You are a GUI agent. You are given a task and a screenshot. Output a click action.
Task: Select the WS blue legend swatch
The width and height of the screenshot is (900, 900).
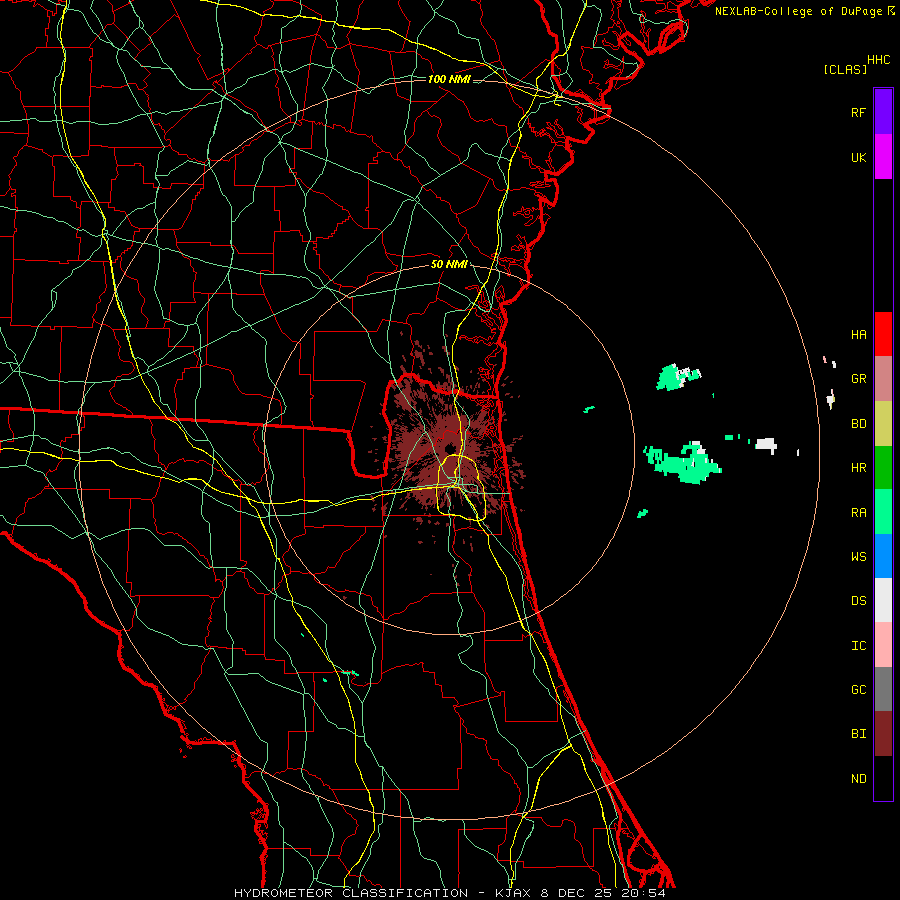tap(883, 556)
